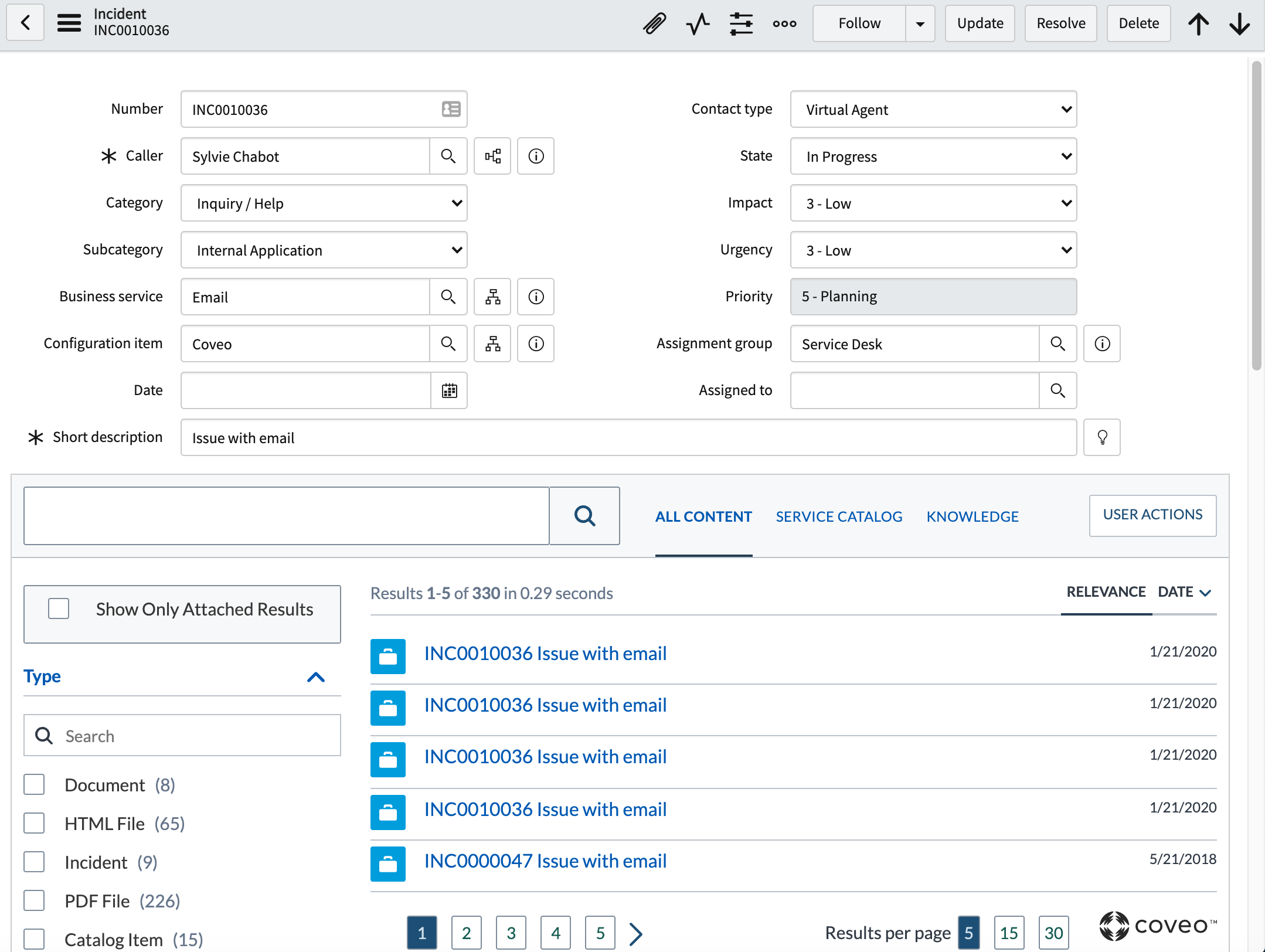This screenshot has width=1265, height=952.
Task: Open the Impact dropdown
Action: (933, 203)
